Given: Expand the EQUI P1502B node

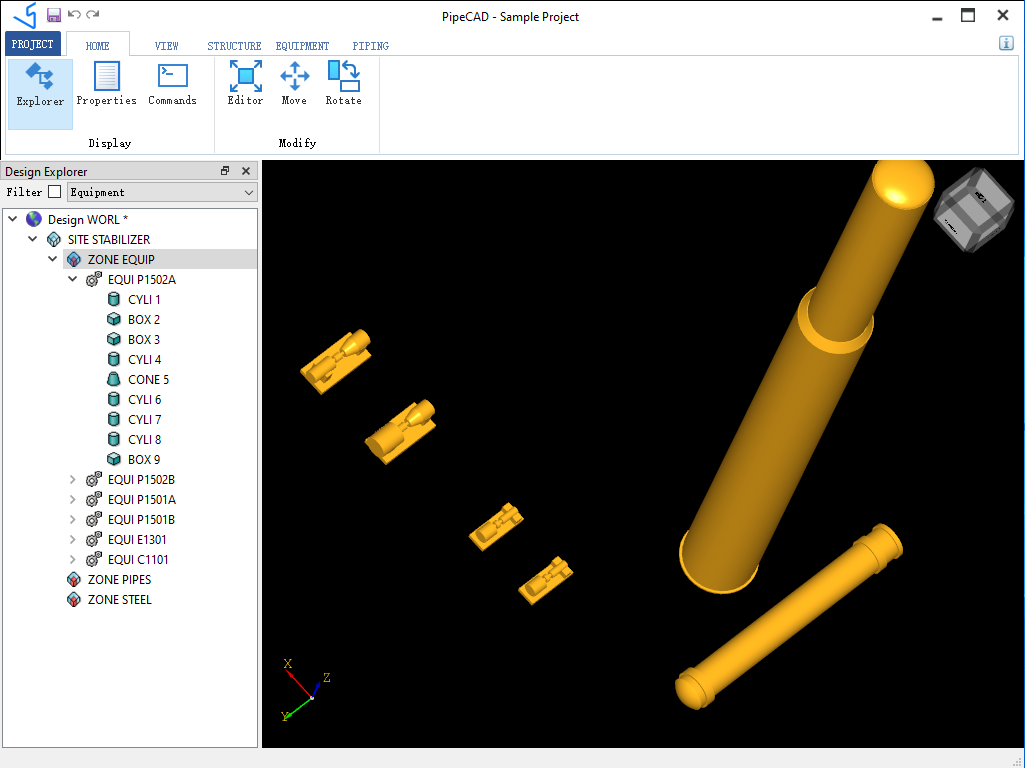Looking at the screenshot, I should (73, 480).
